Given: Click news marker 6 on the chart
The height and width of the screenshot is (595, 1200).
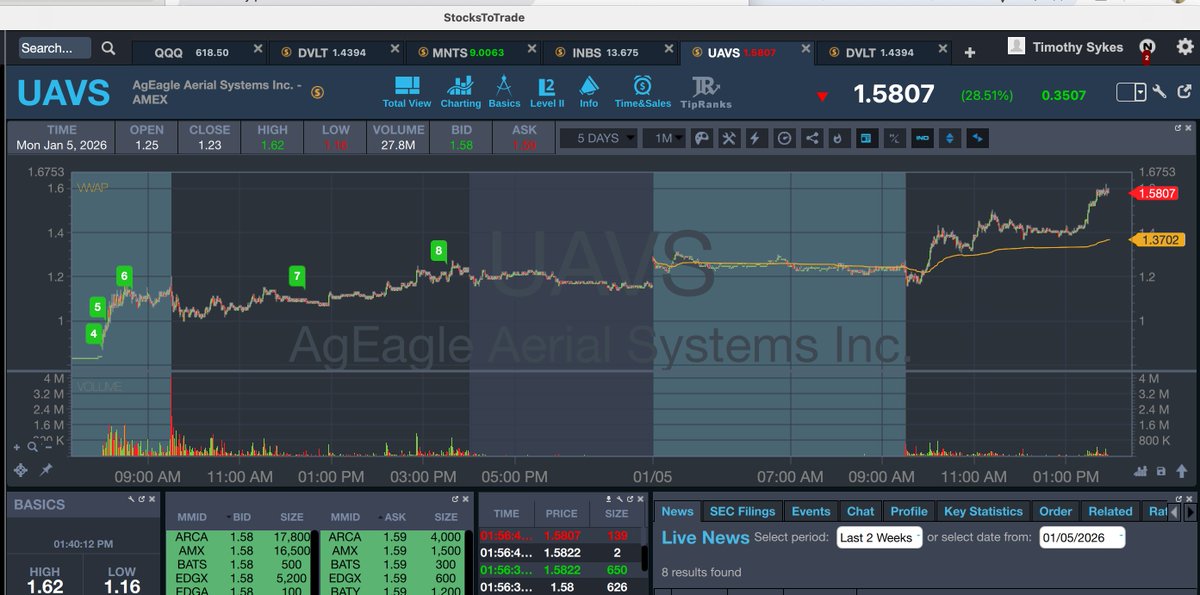Looking at the screenshot, I should point(125,276).
